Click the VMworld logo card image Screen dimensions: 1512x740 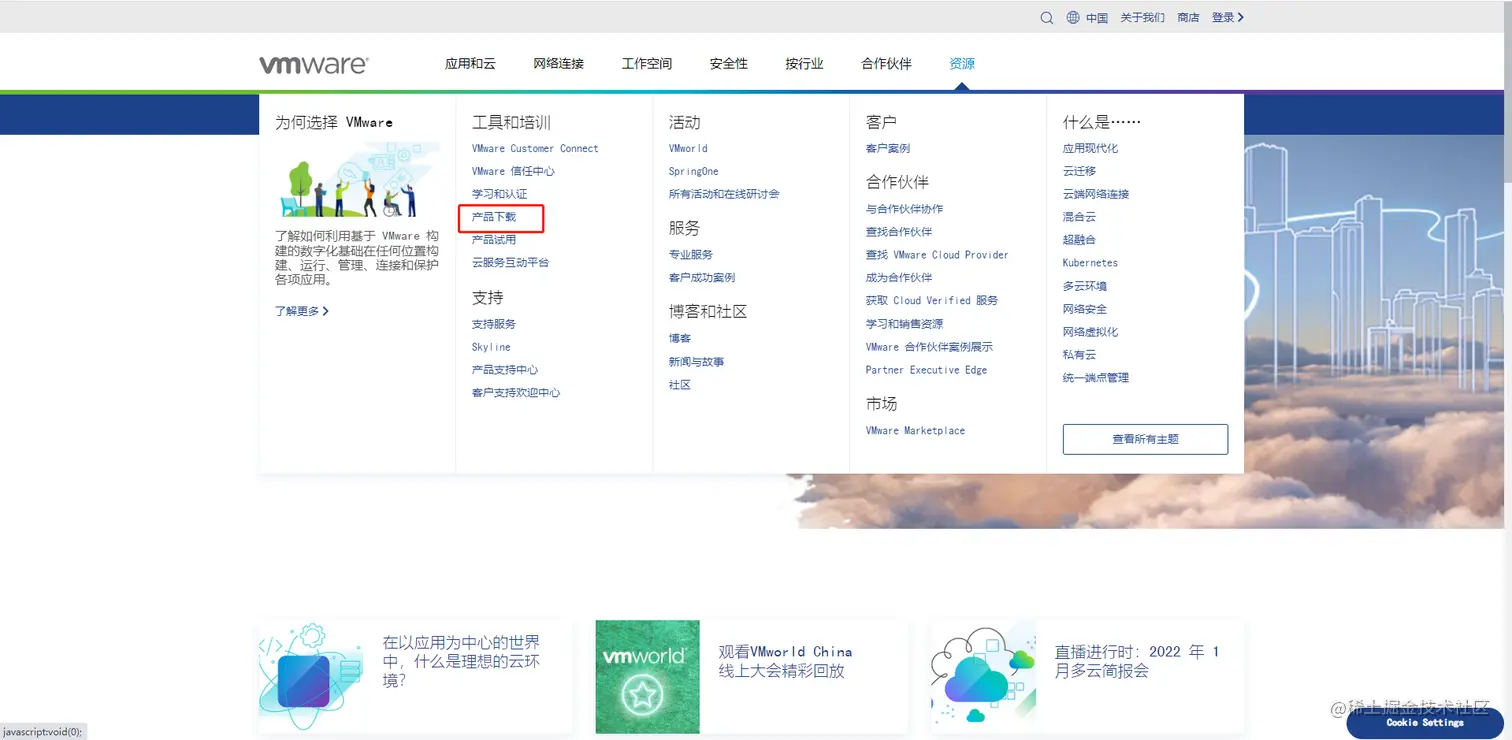(647, 677)
